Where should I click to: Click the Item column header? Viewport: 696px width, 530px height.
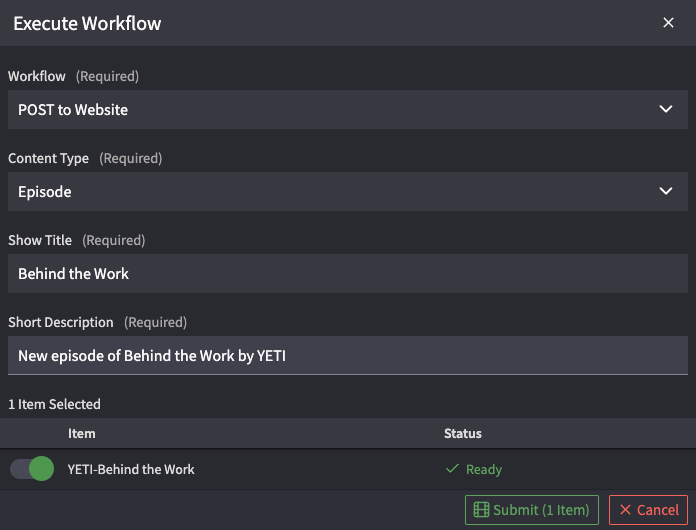82,433
